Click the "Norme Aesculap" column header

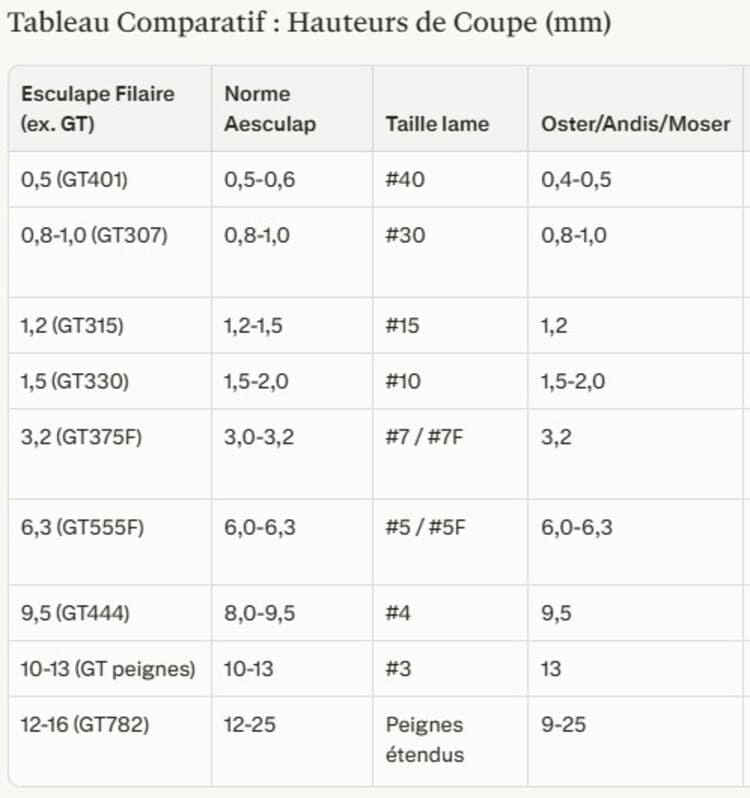click(x=270, y=109)
